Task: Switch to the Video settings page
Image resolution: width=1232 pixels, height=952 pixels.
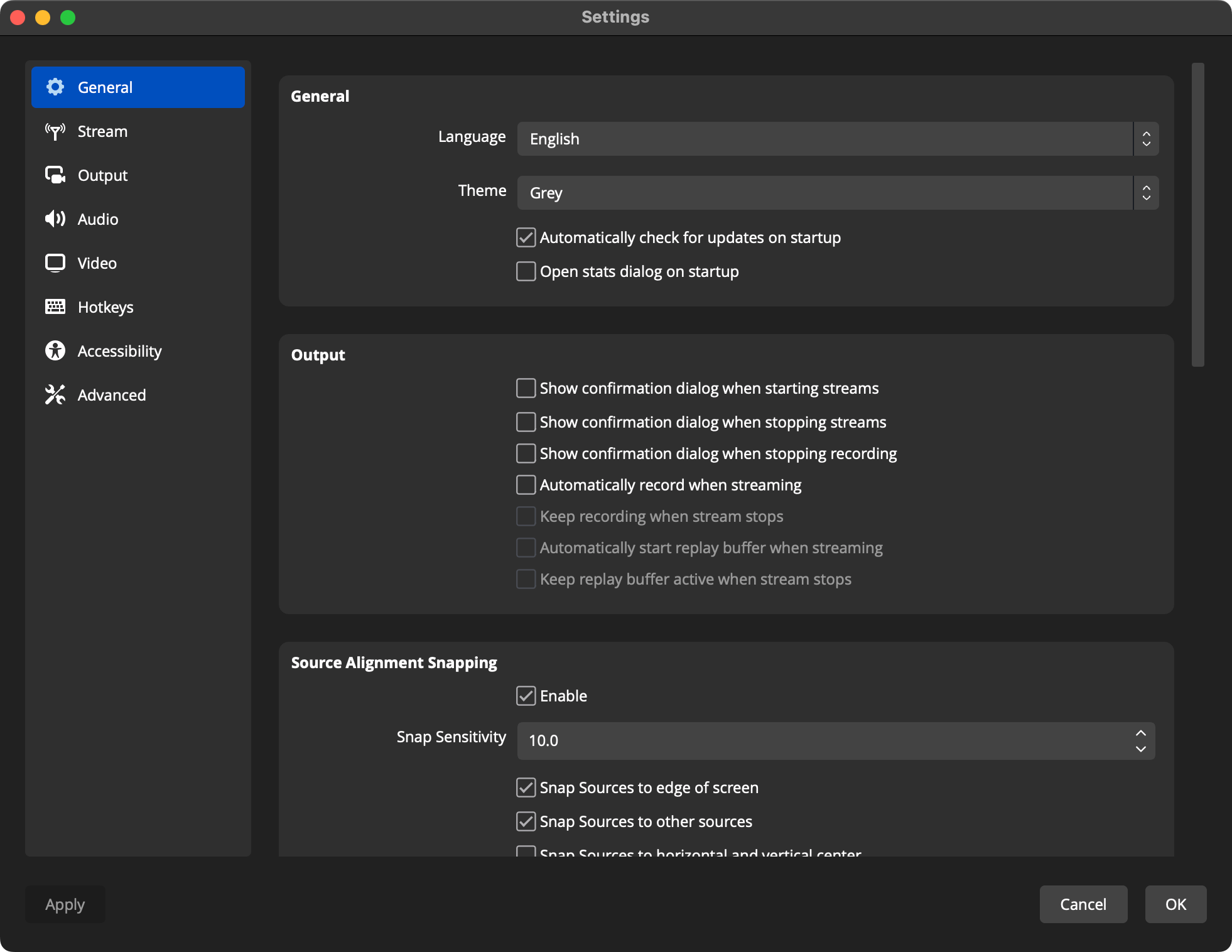Action: coord(97,263)
